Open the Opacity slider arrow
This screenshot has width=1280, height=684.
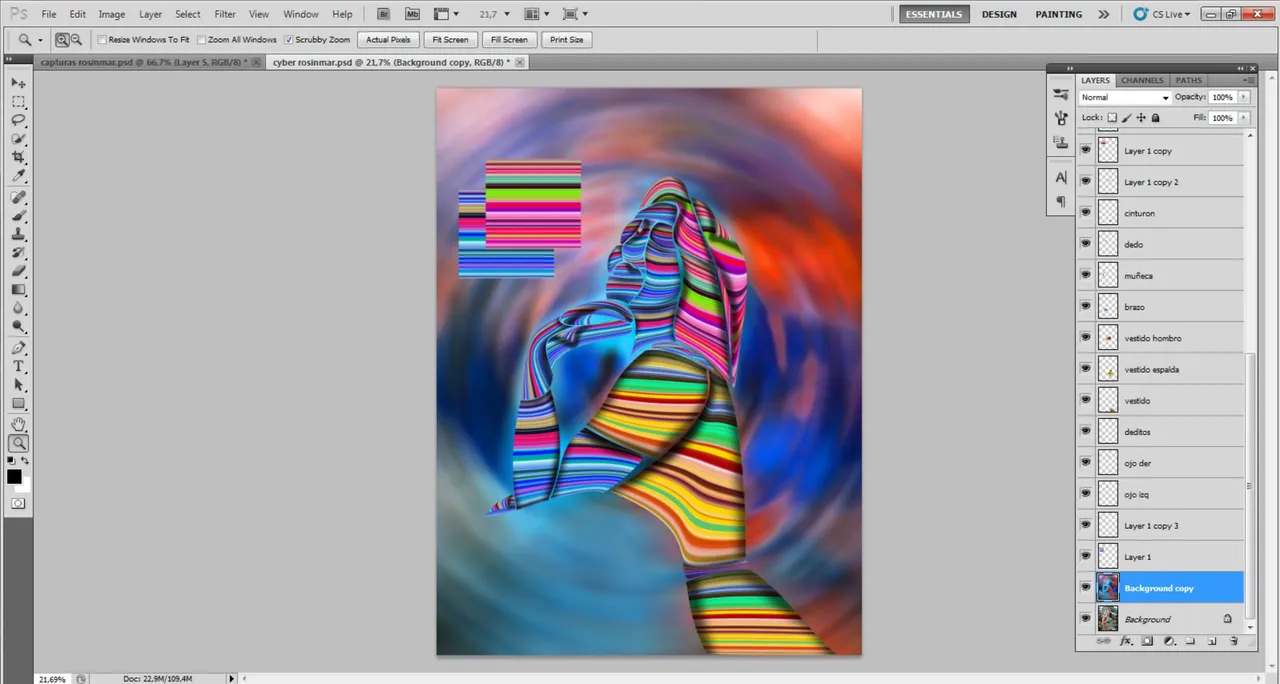tap(1243, 97)
